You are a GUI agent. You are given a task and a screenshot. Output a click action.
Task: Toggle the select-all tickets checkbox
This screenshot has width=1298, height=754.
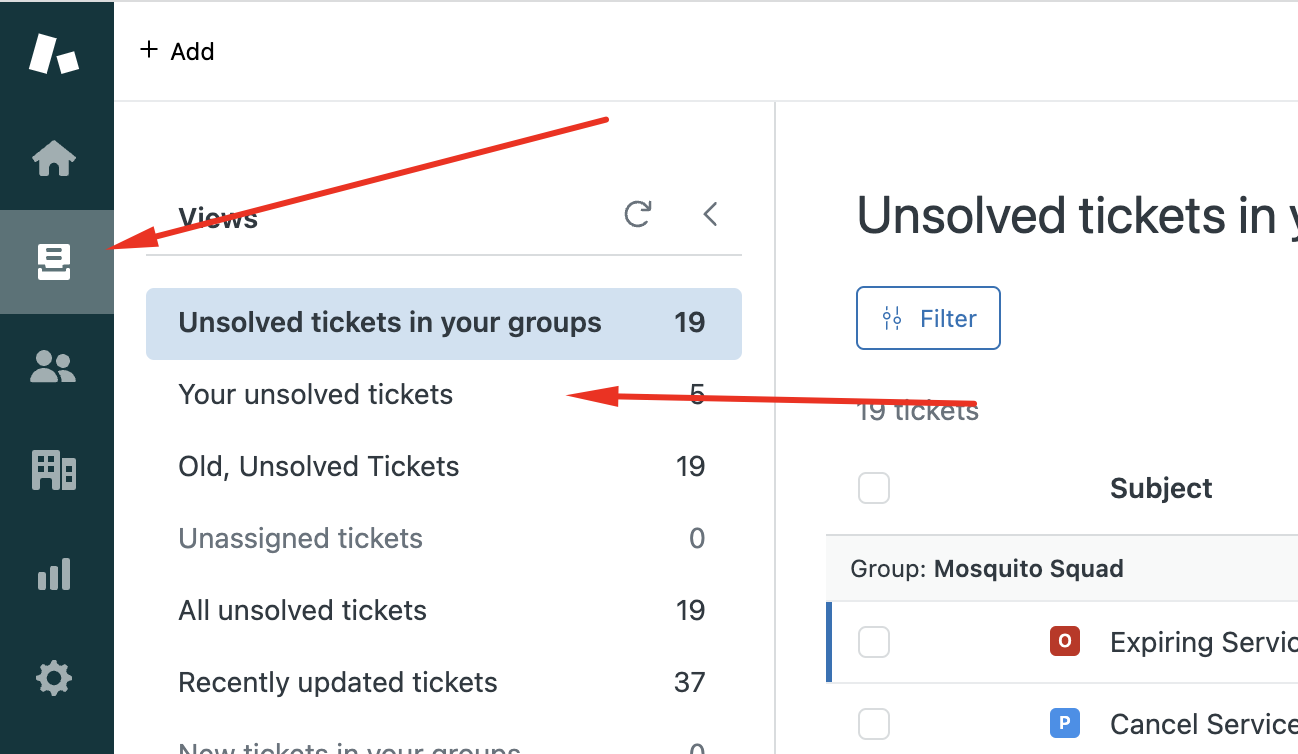click(874, 488)
